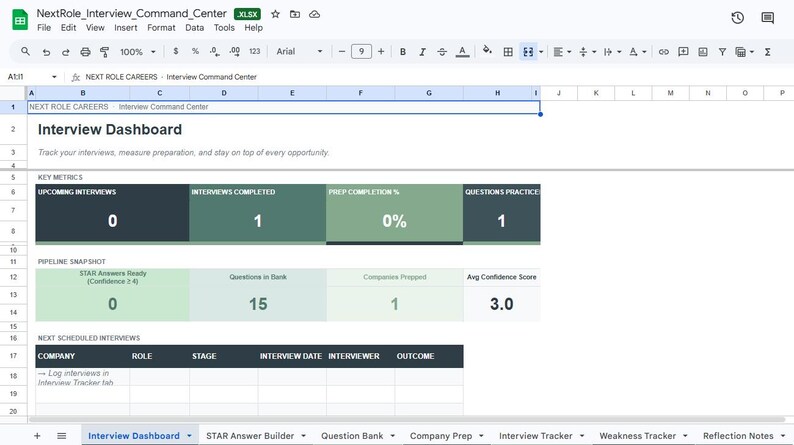Select column J header

(x=559, y=93)
